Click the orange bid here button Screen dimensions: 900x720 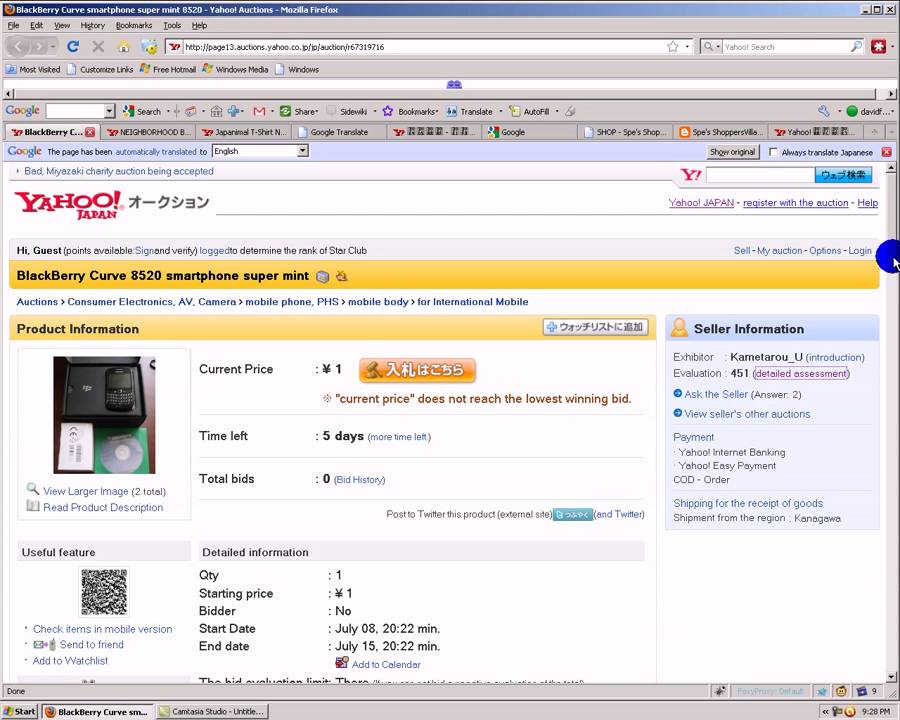point(417,370)
